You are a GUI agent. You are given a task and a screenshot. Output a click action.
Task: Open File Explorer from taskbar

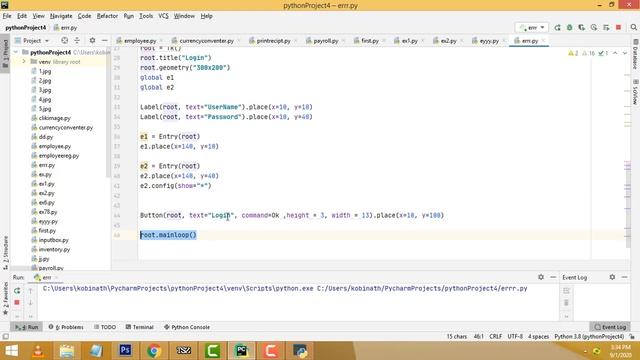67,351
